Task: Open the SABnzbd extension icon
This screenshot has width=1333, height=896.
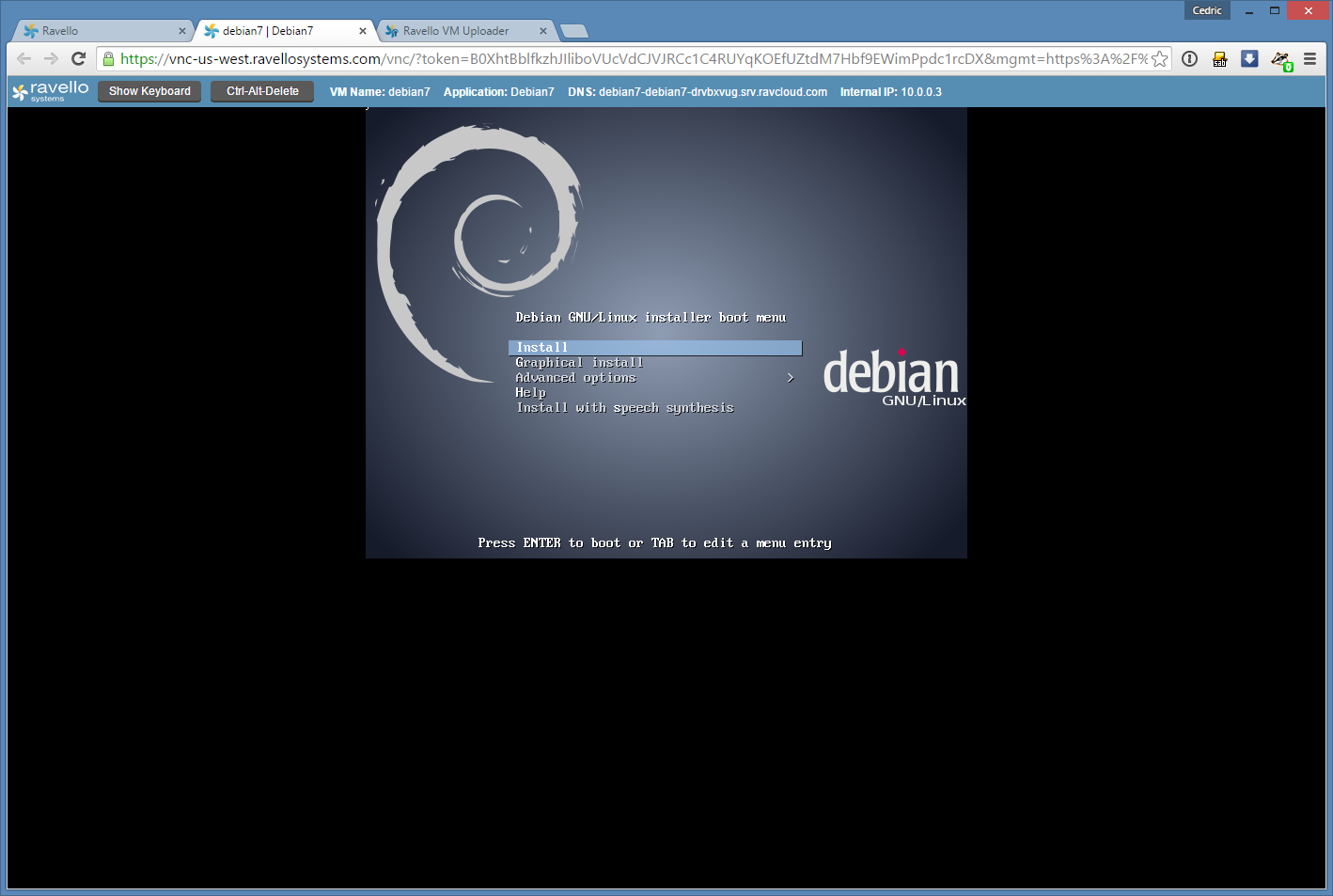Action: pos(1219,59)
